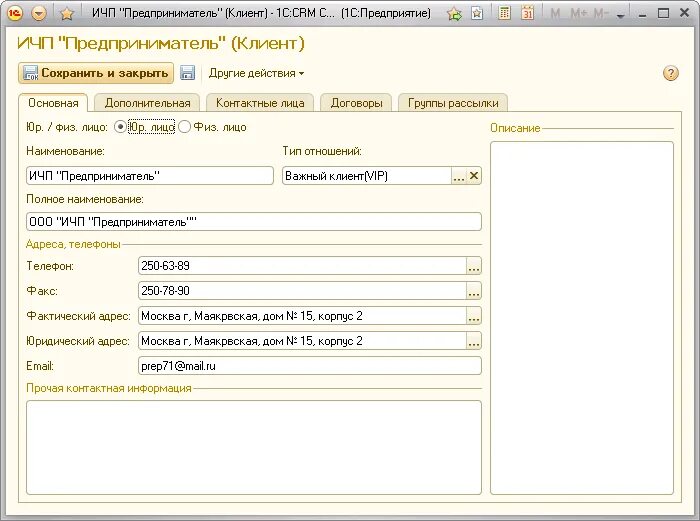700x521 pixels.
Task: Click the Юридический адрес field
Action: point(303,341)
